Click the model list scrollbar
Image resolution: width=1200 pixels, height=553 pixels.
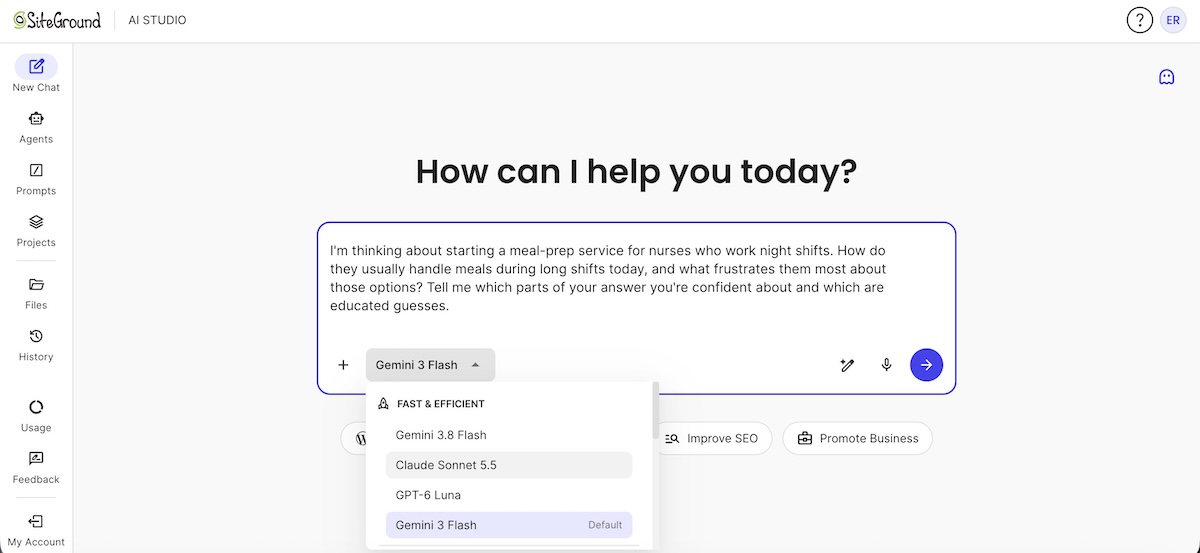pos(656,411)
